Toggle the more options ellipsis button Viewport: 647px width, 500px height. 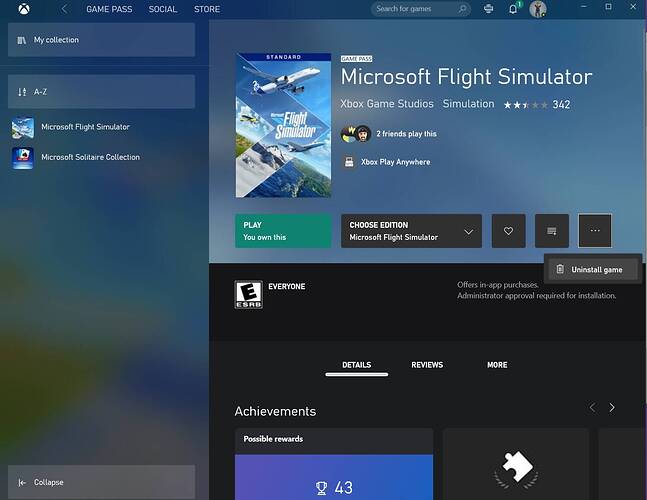pyautogui.click(x=595, y=231)
